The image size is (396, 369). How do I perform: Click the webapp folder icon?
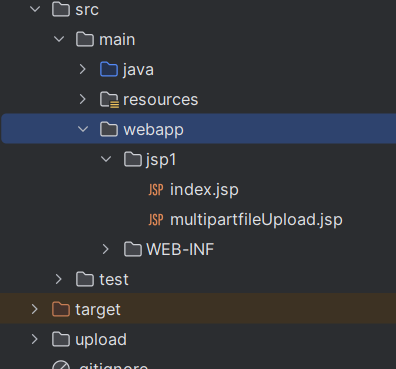tap(109, 129)
